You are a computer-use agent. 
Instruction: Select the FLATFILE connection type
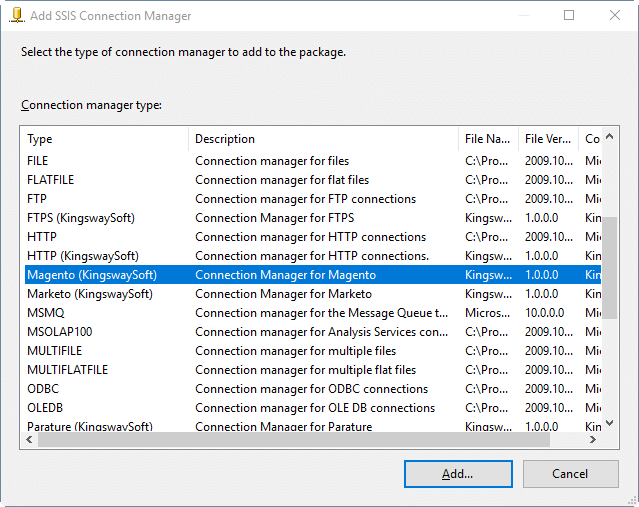pos(313,180)
